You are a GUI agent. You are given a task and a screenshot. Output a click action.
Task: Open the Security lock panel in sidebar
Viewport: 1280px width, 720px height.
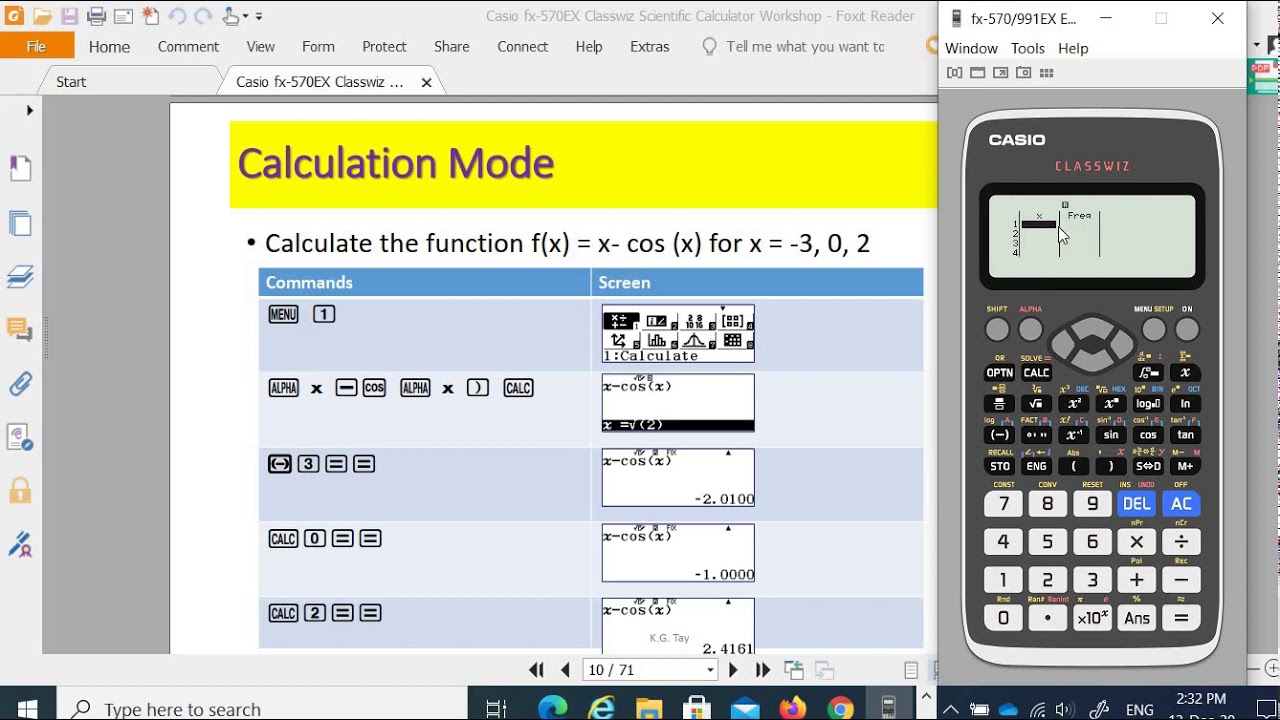coord(20,490)
